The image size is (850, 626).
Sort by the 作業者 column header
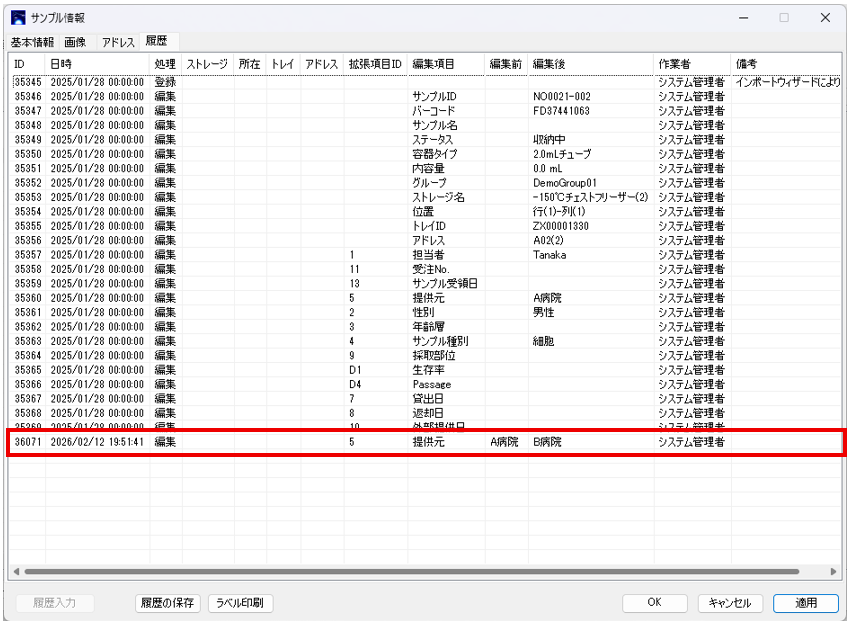pyautogui.click(x=690, y=64)
